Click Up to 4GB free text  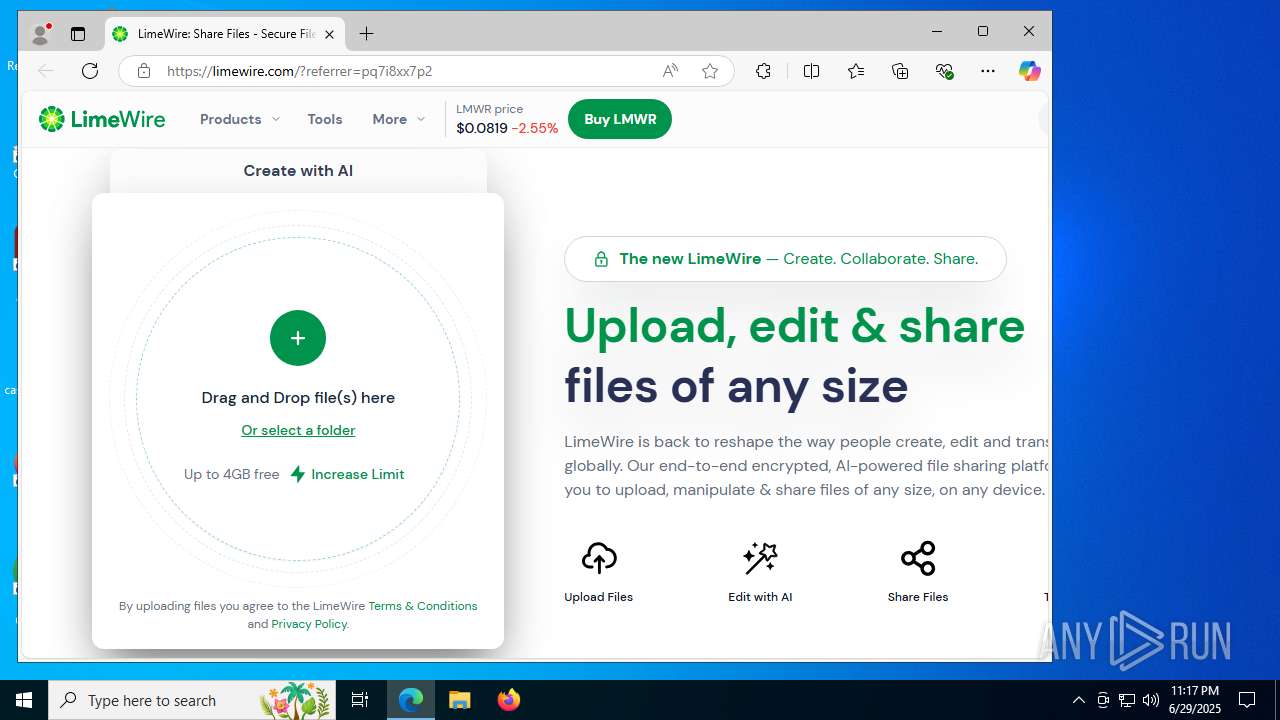tap(232, 474)
